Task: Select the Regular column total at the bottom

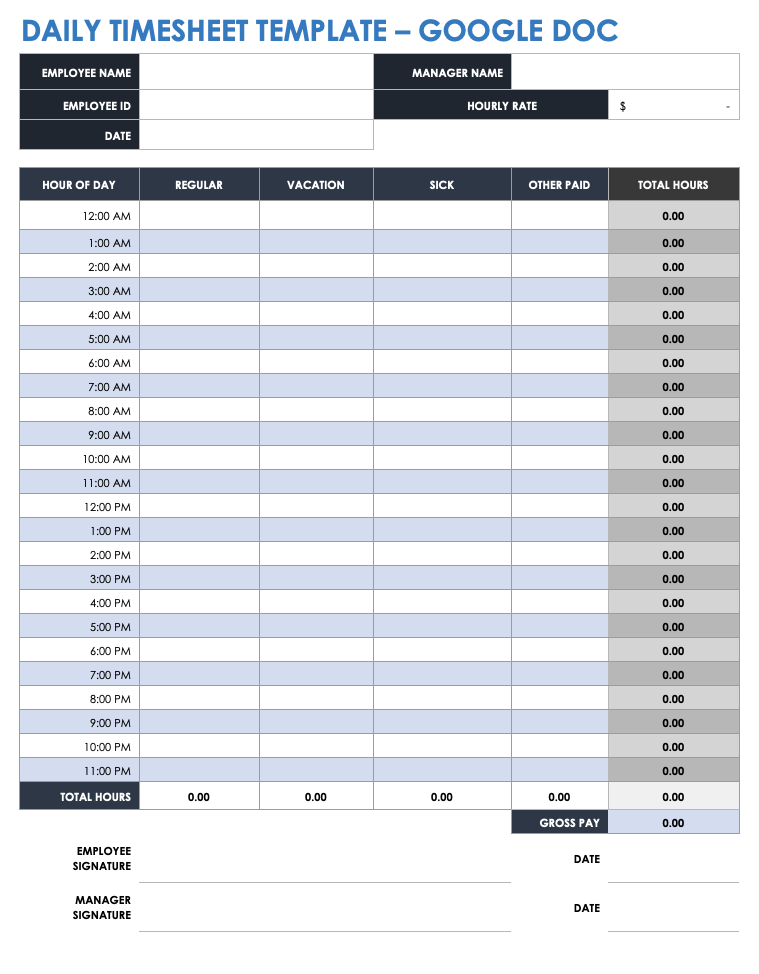Action: pos(199,797)
